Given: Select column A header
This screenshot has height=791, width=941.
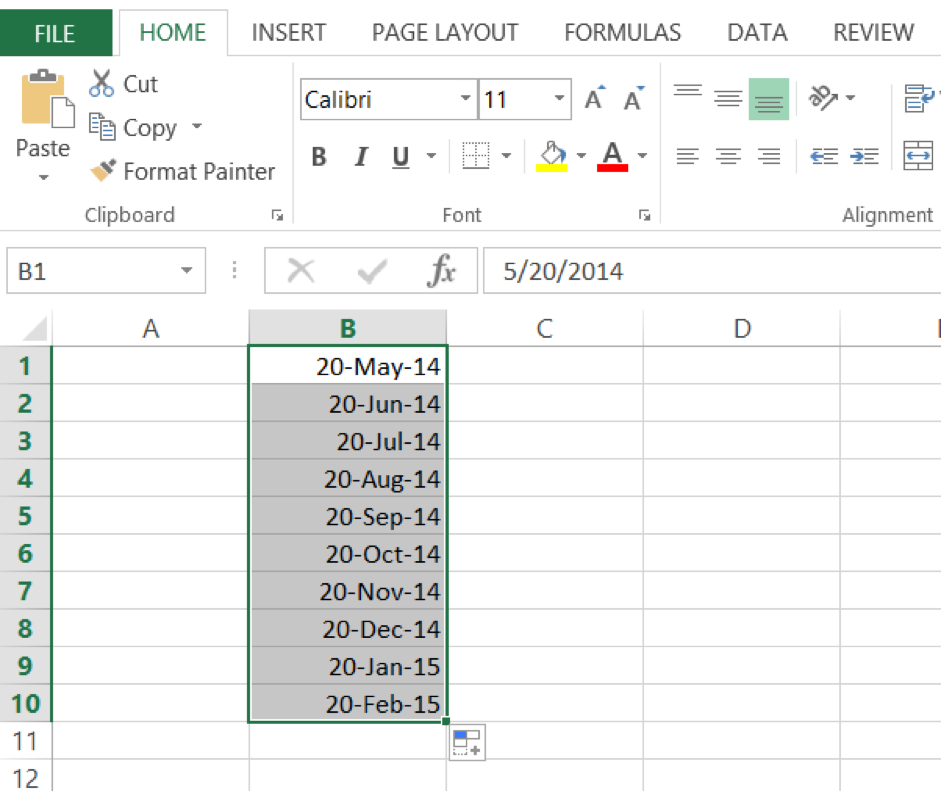Looking at the screenshot, I should click(x=151, y=328).
